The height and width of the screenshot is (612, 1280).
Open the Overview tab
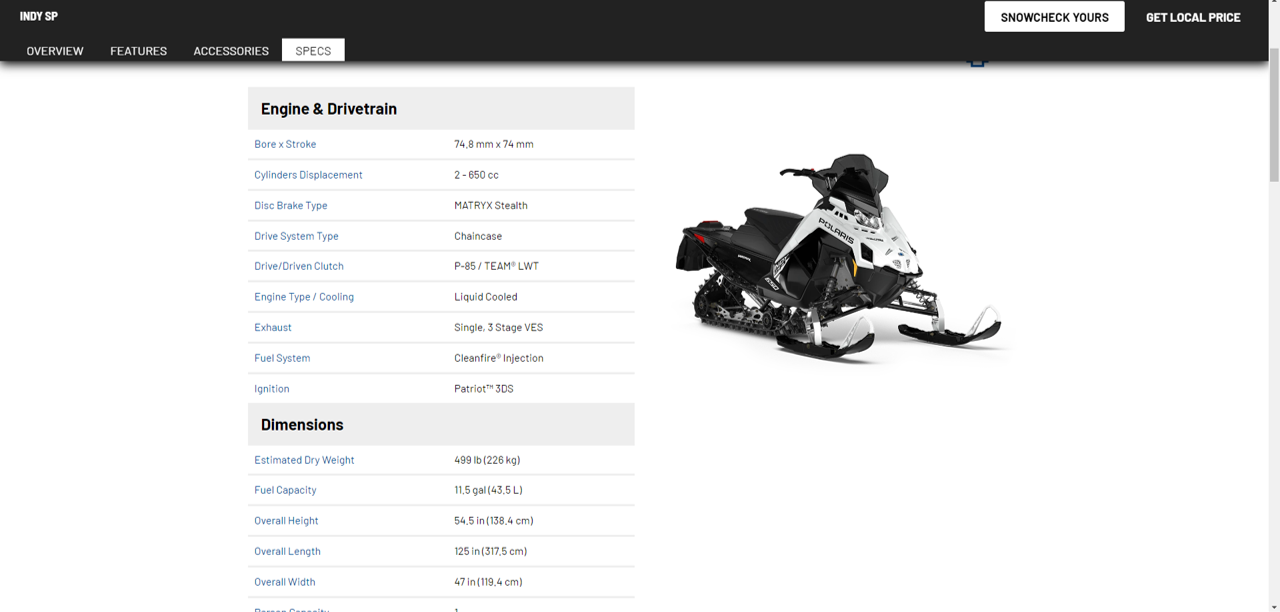(x=55, y=51)
